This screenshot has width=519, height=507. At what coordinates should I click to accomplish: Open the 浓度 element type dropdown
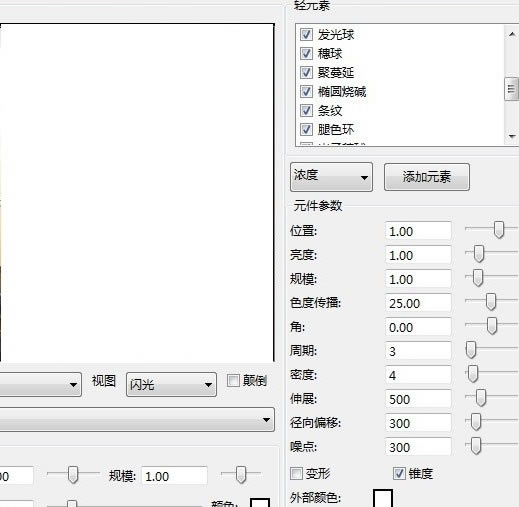331,177
